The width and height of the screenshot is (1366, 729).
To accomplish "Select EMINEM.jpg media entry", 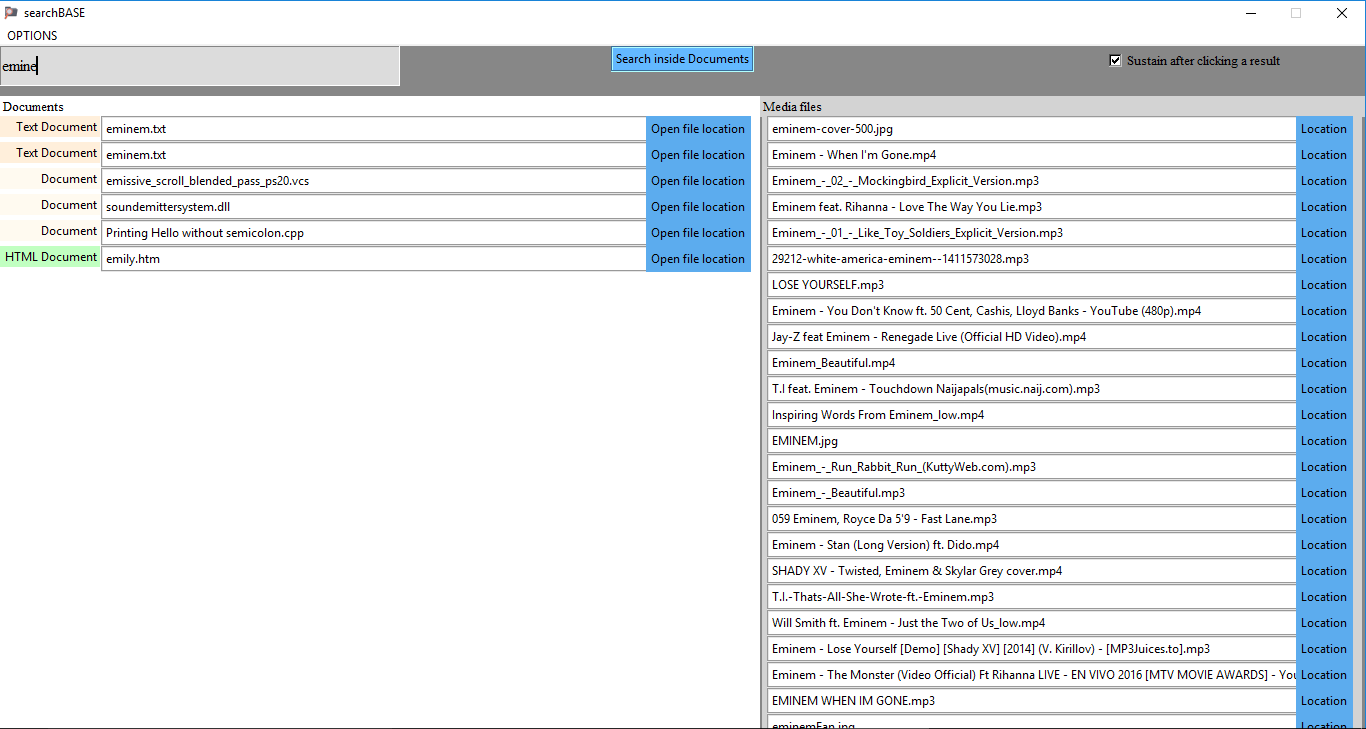I will 1032,441.
